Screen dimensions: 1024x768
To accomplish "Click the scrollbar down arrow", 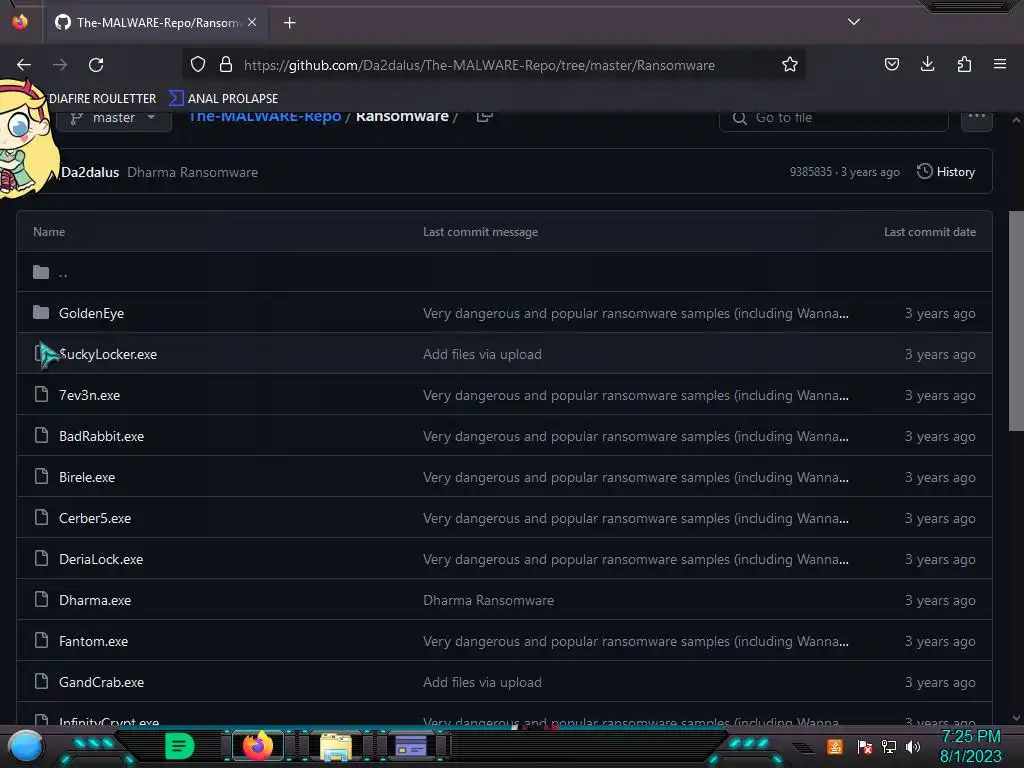I will [1016, 718].
